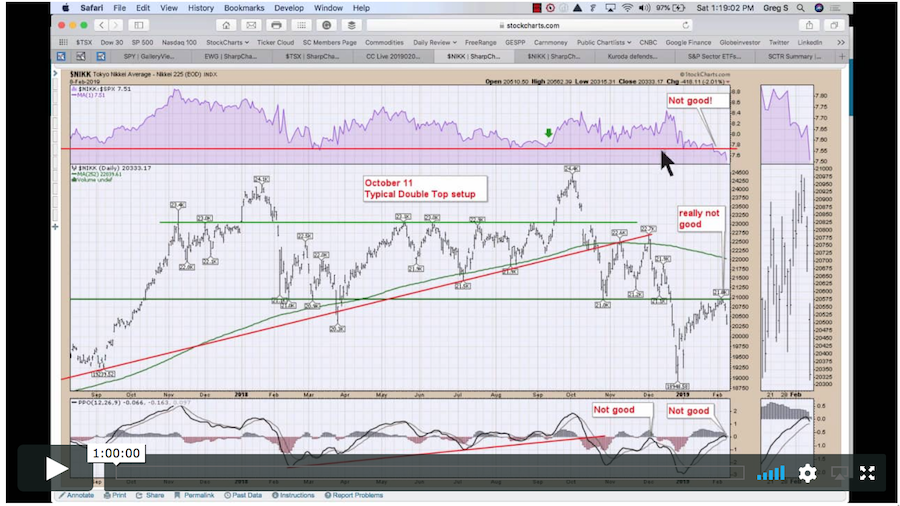Open the Commodities bookmark
Screen dimensions: 900x506
pos(384,42)
